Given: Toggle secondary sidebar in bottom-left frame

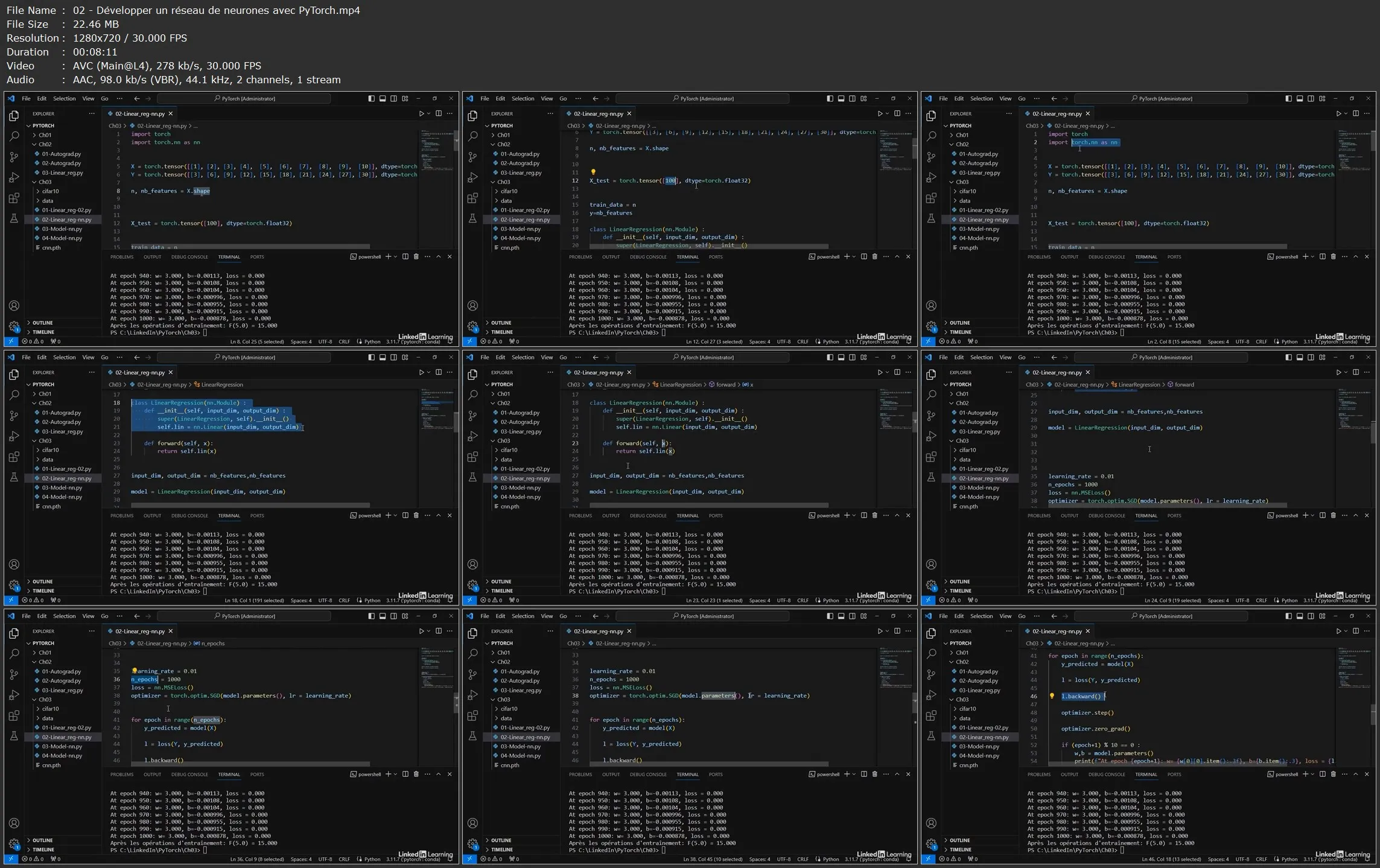Looking at the screenshot, I should pyautogui.click(x=393, y=616).
